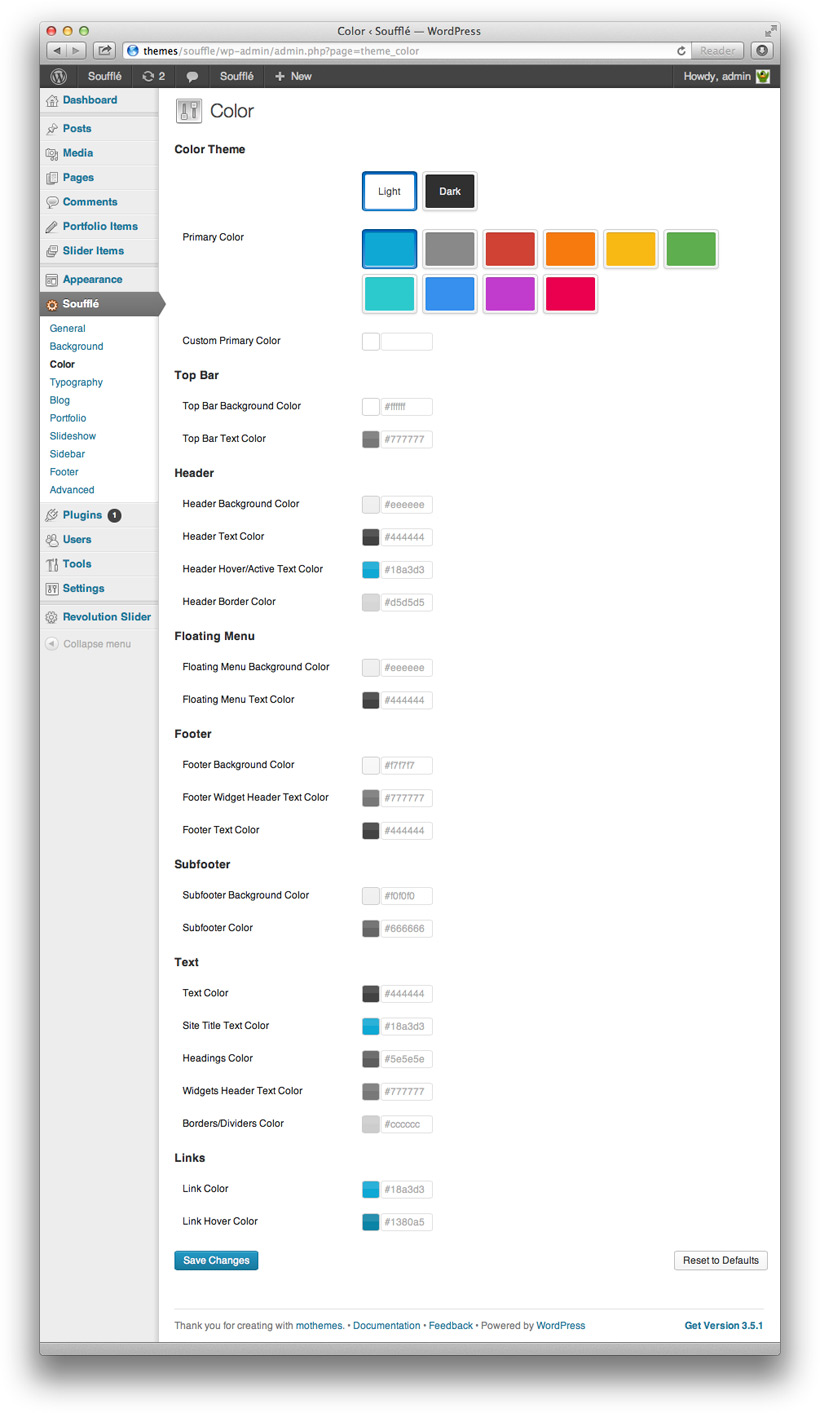Image resolution: width=820 pixels, height=1413 pixels.
Task: Open the Slideshow settings submenu item
Action: tap(75, 436)
